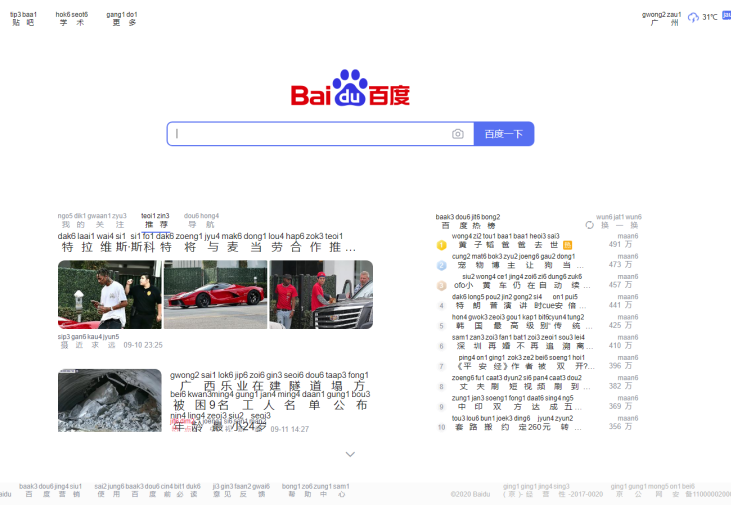Open trending item 特朗普演讲时cue安倍
The image size is (731, 505).
point(519,302)
